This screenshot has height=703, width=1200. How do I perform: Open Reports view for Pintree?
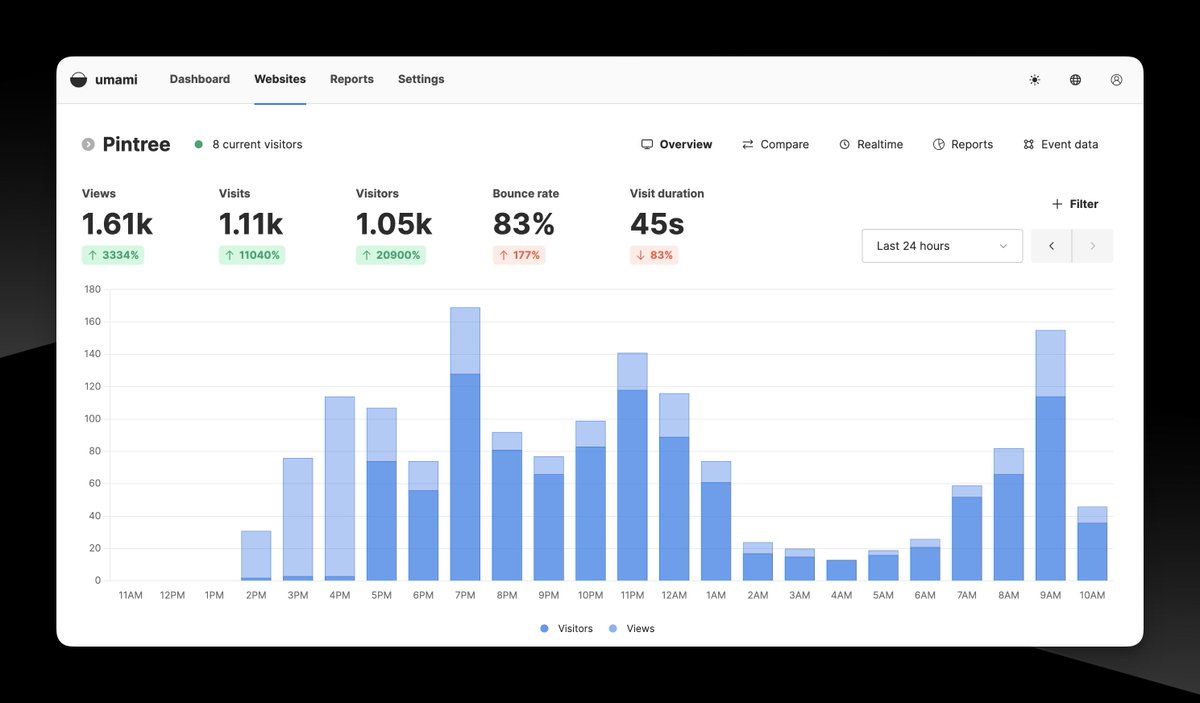963,145
